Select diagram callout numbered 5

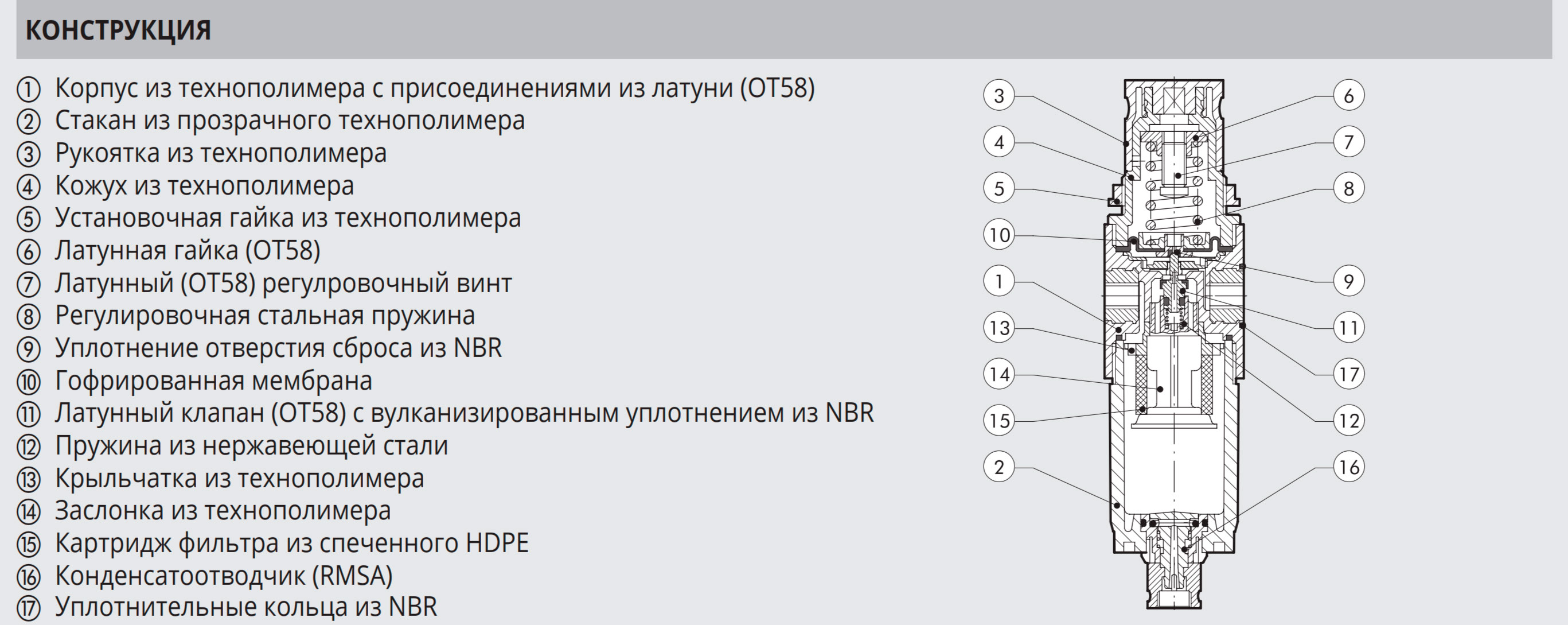coord(999,188)
